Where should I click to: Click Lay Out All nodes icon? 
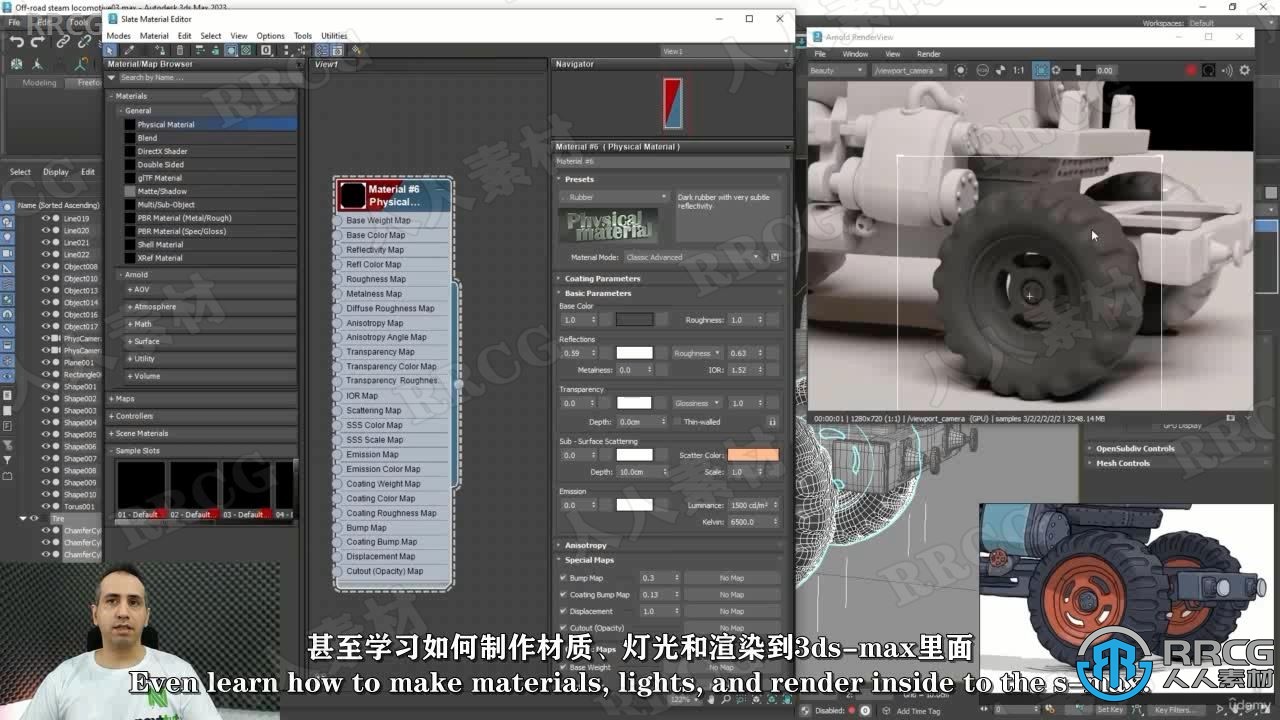286,50
